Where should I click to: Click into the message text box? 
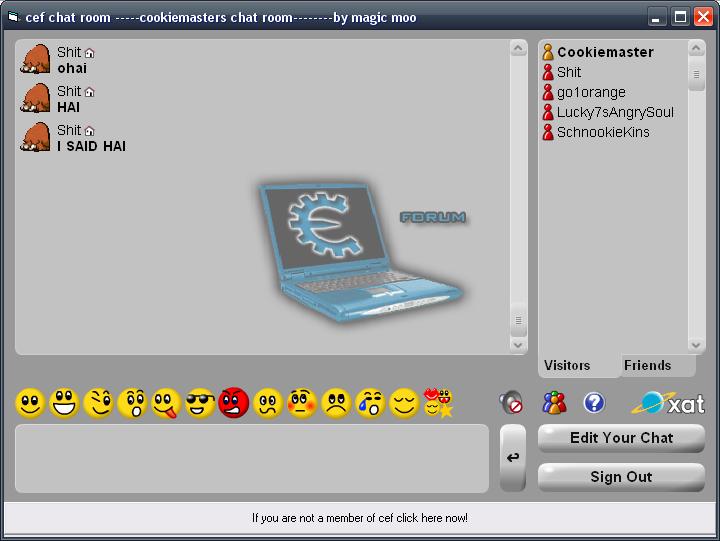252,458
